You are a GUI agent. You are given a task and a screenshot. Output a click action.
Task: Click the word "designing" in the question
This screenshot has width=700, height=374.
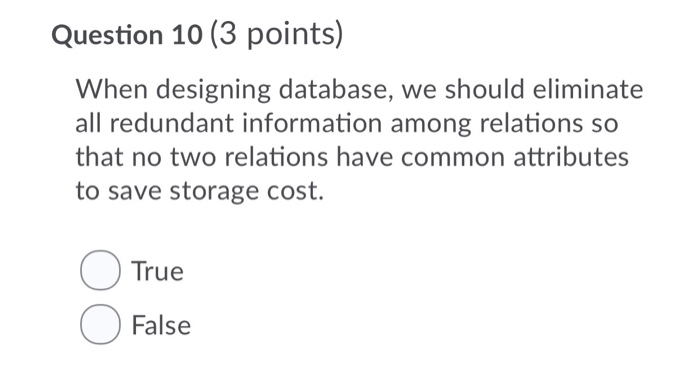coord(213,91)
